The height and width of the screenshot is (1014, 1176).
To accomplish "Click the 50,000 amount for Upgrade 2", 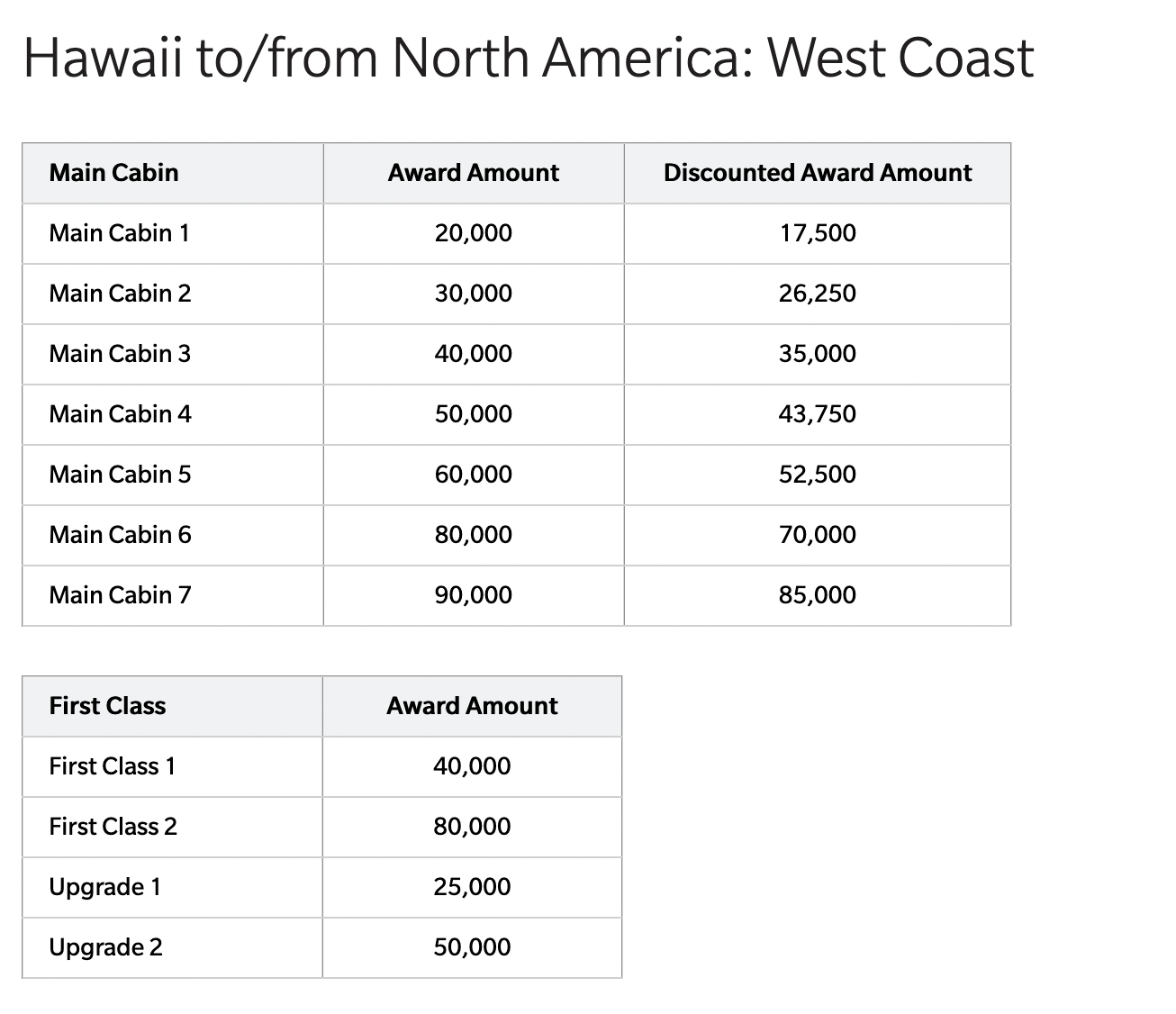I will tap(472, 947).
